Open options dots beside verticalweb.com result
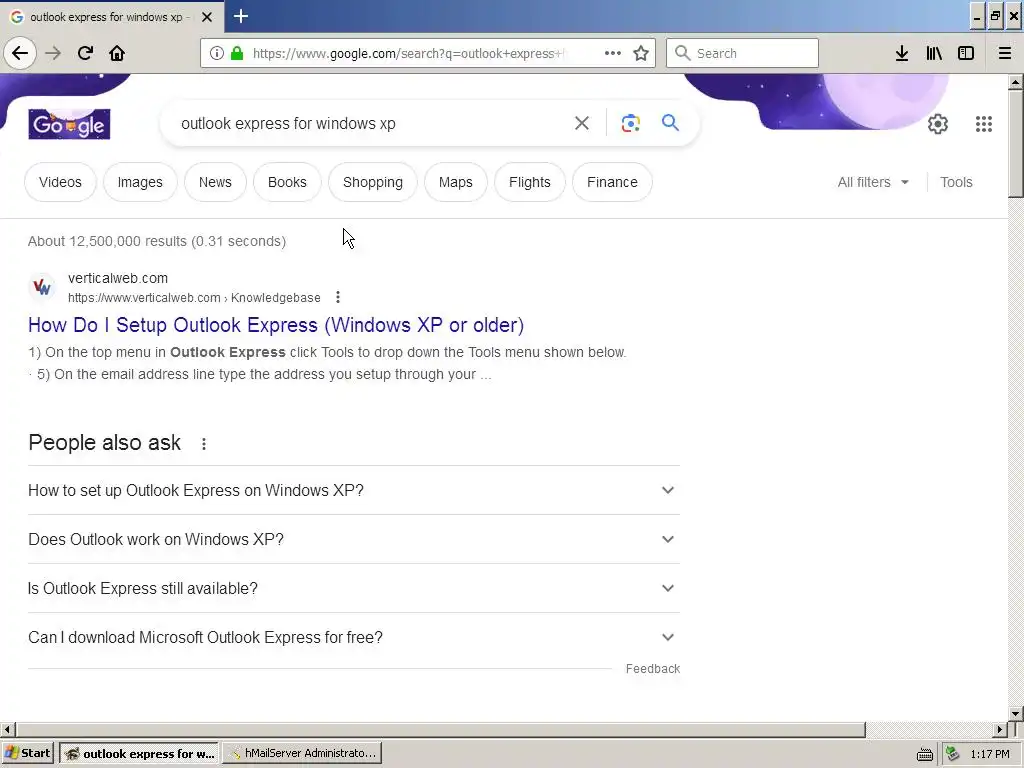 [x=338, y=297]
